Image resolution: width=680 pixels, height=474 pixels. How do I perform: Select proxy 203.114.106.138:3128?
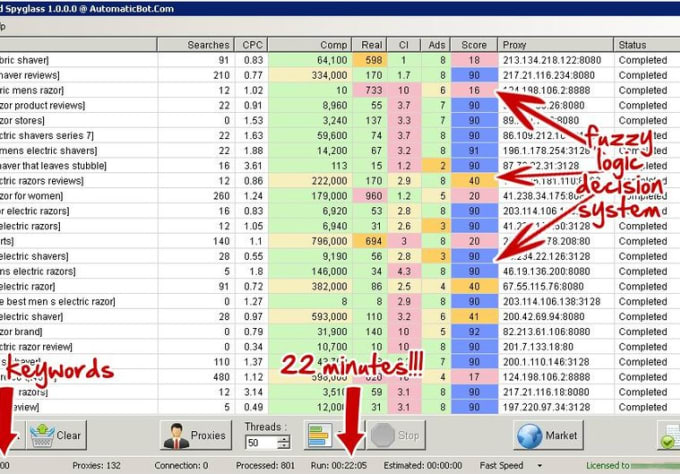[552, 301]
